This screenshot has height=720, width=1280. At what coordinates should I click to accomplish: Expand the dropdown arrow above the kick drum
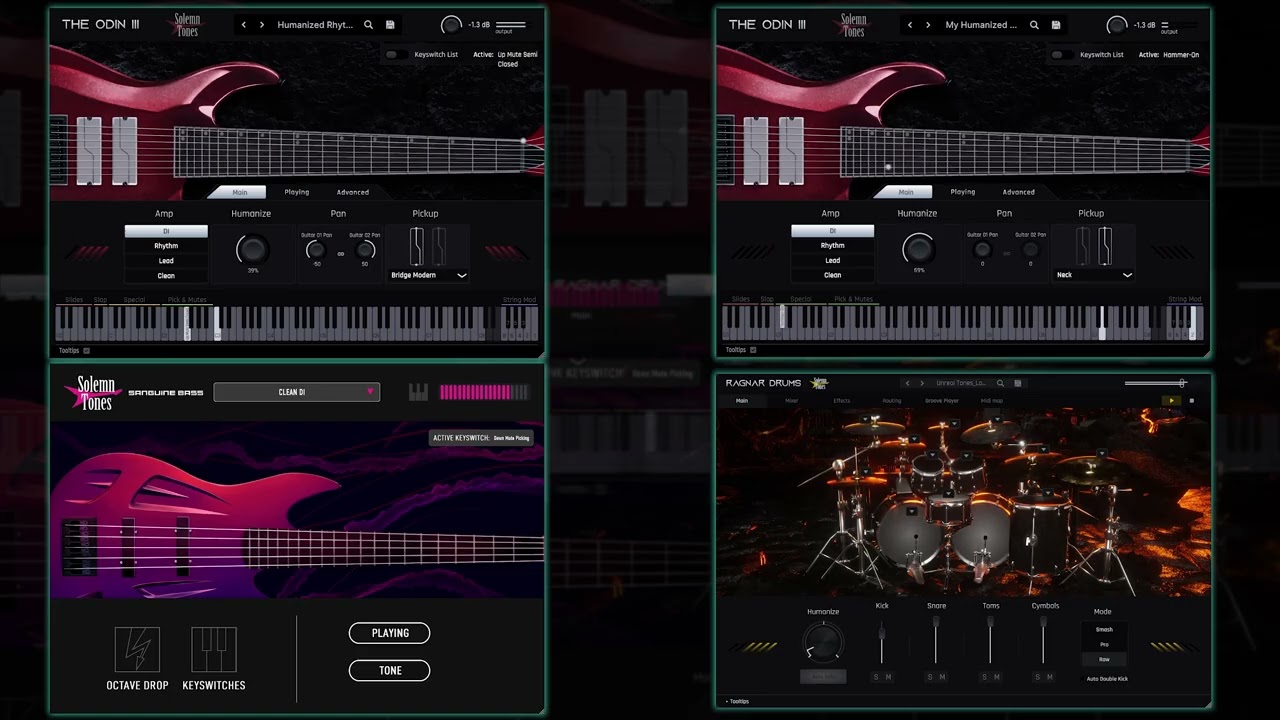(912, 511)
